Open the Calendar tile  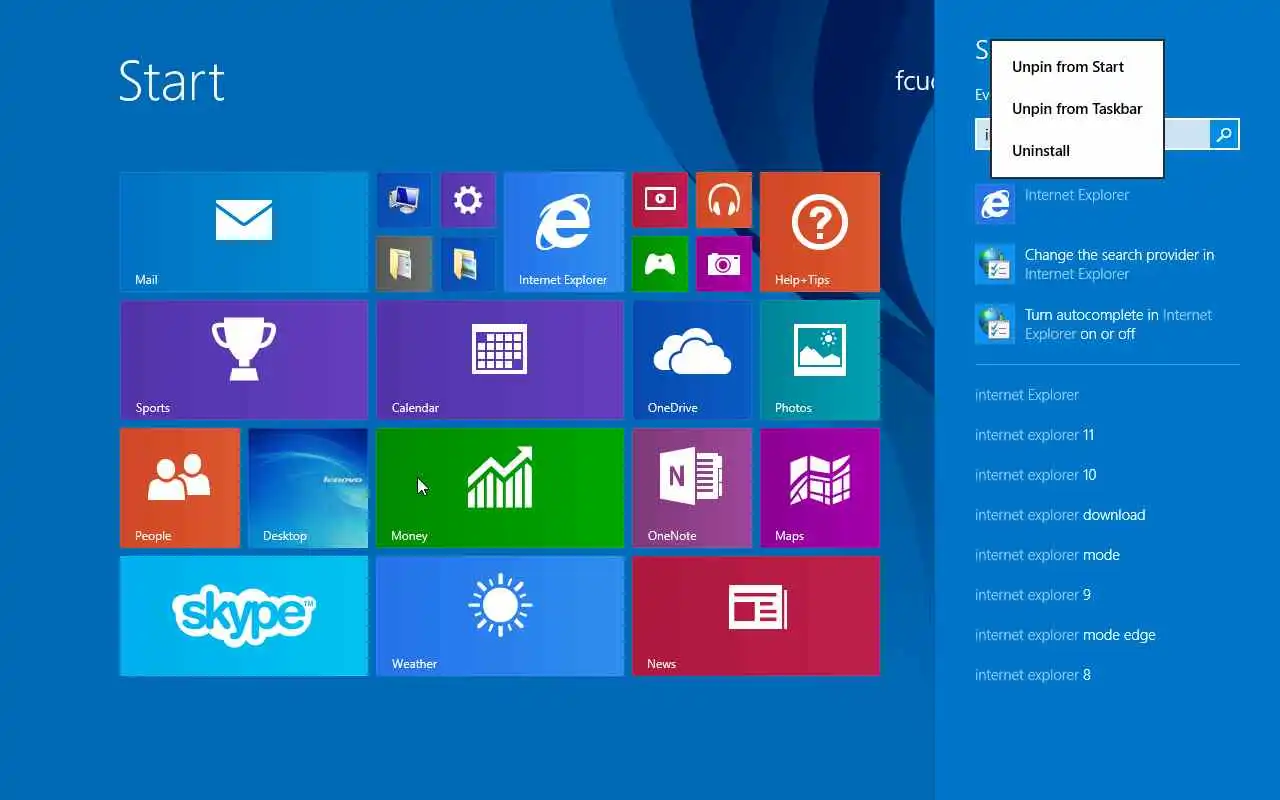500,360
